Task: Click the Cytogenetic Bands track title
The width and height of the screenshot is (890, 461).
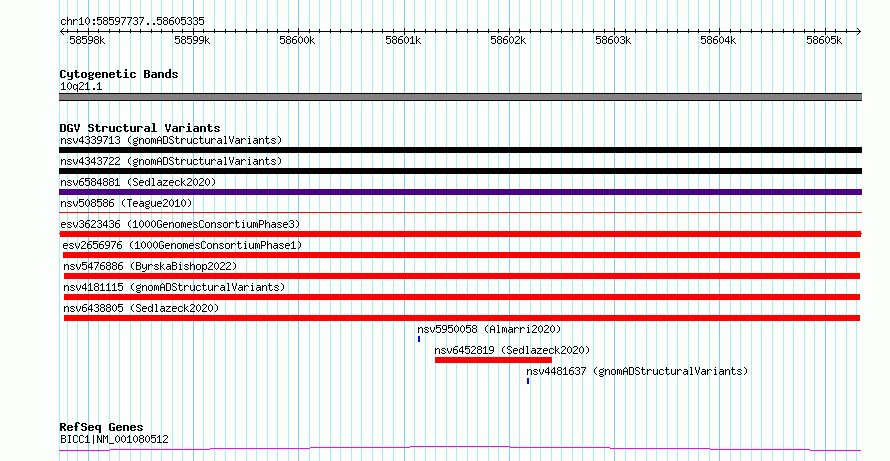Action: tap(119, 74)
